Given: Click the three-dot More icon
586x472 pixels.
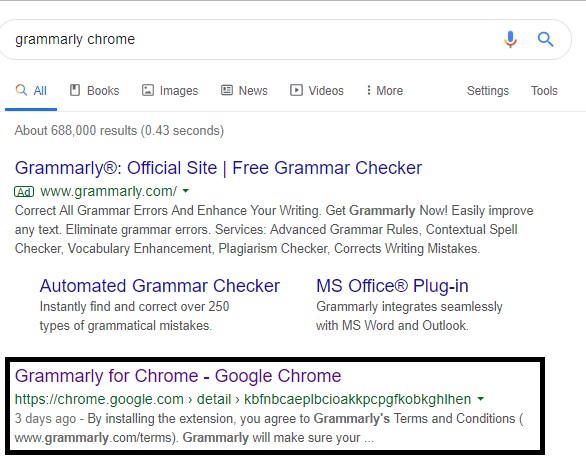Looking at the screenshot, I should pyautogui.click(x=368, y=90).
